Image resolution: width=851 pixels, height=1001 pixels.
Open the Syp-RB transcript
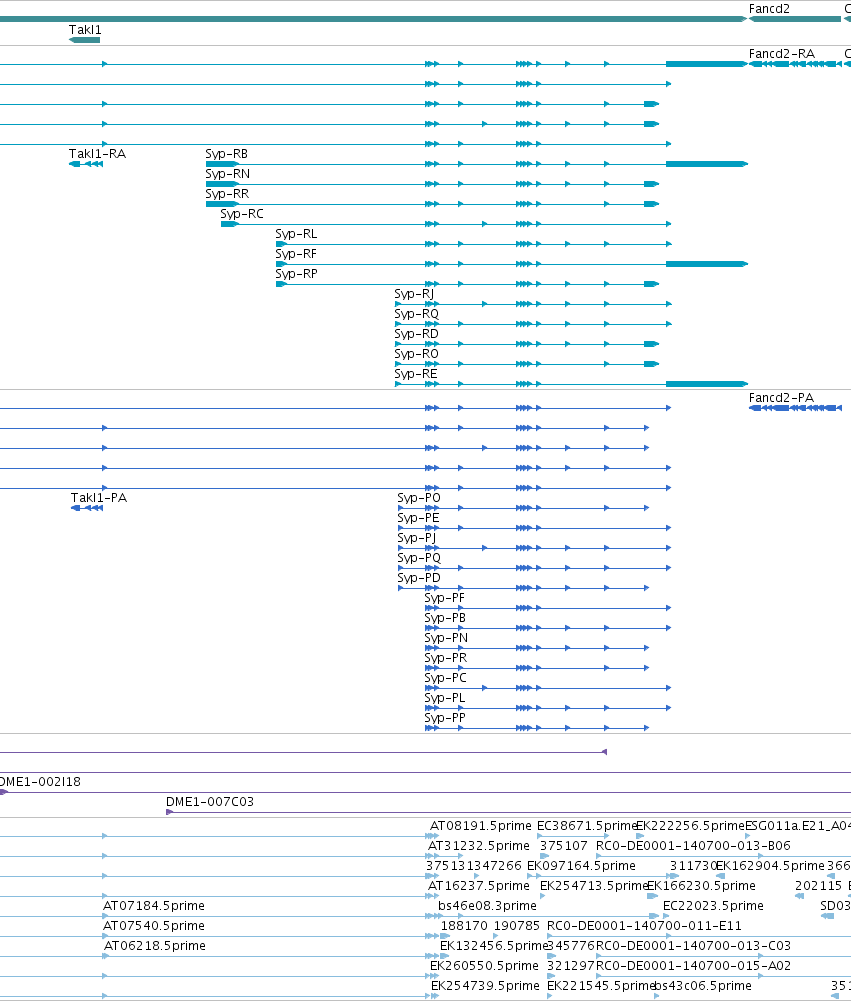226,154
